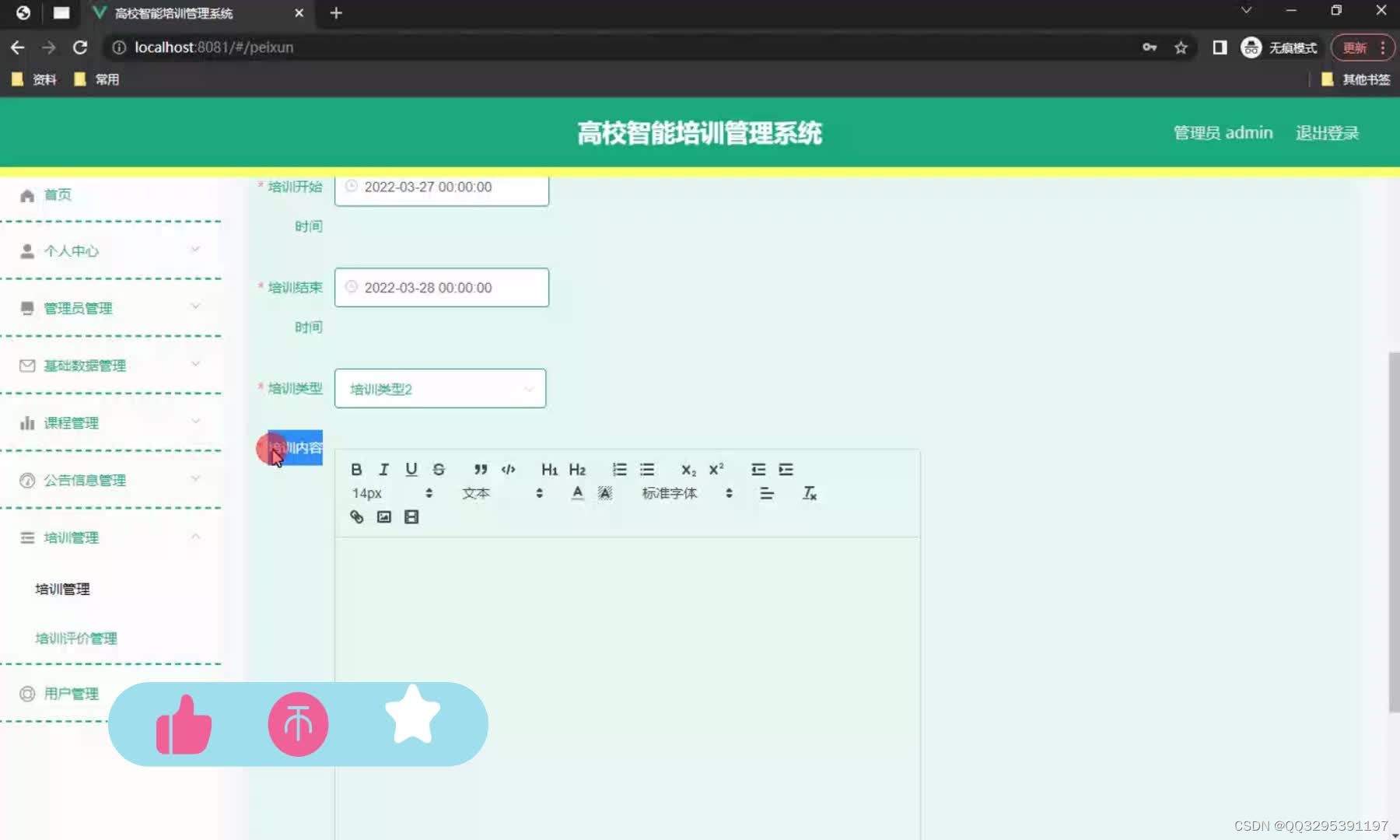The height and width of the screenshot is (840, 1400).
Task: Go to 首页 in the sidebar
Action: (58, 194)
